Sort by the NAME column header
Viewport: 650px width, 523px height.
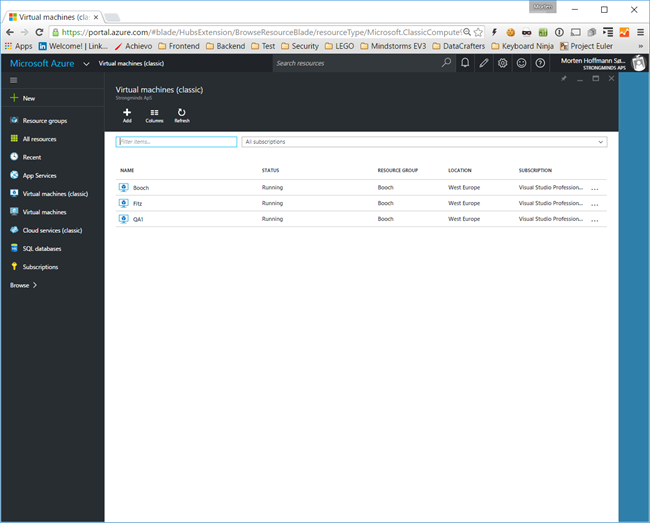127,170
